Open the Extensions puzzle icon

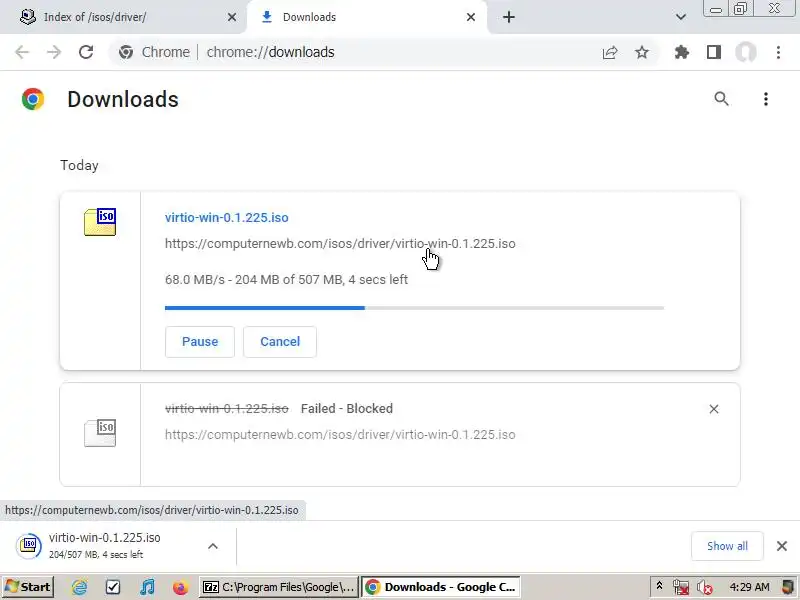(682, 52)
